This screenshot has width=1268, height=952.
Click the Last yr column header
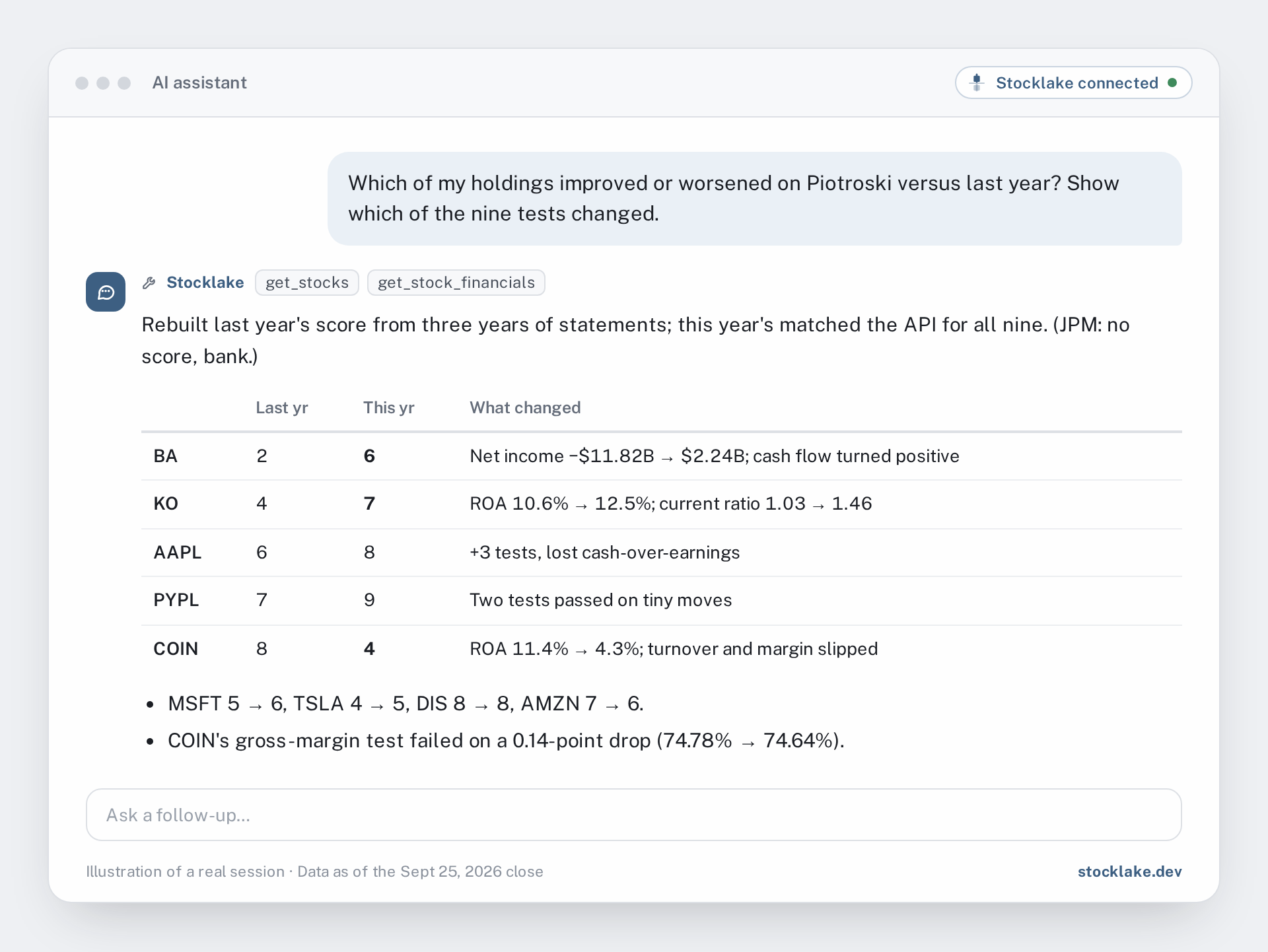point(282,407)
